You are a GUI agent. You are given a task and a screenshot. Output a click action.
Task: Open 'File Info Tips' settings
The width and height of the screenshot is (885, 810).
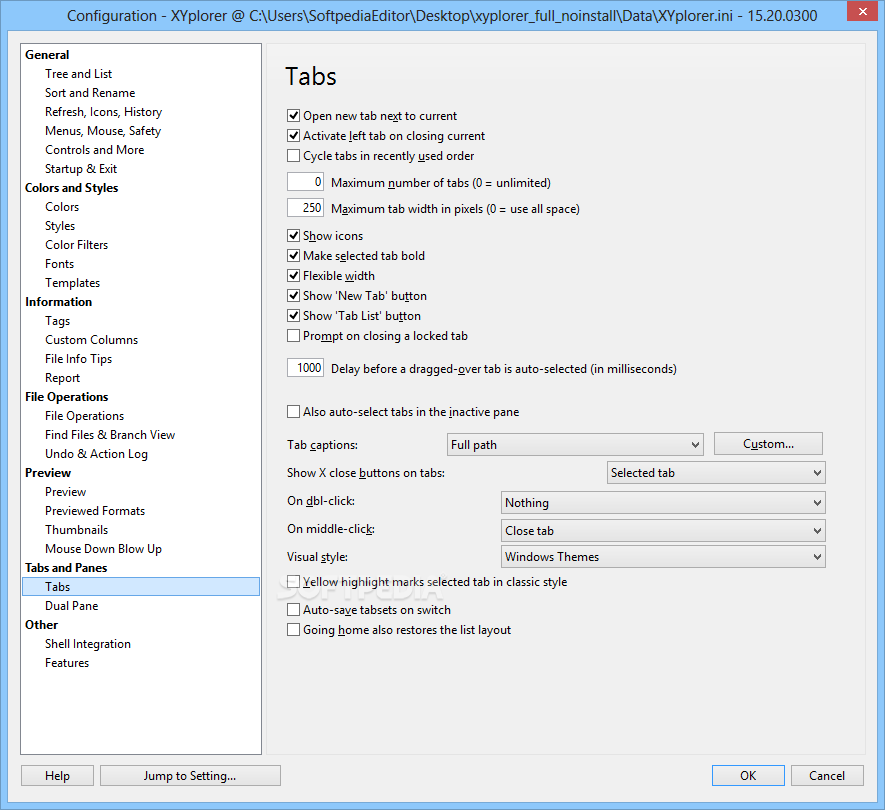click(78, 359)
